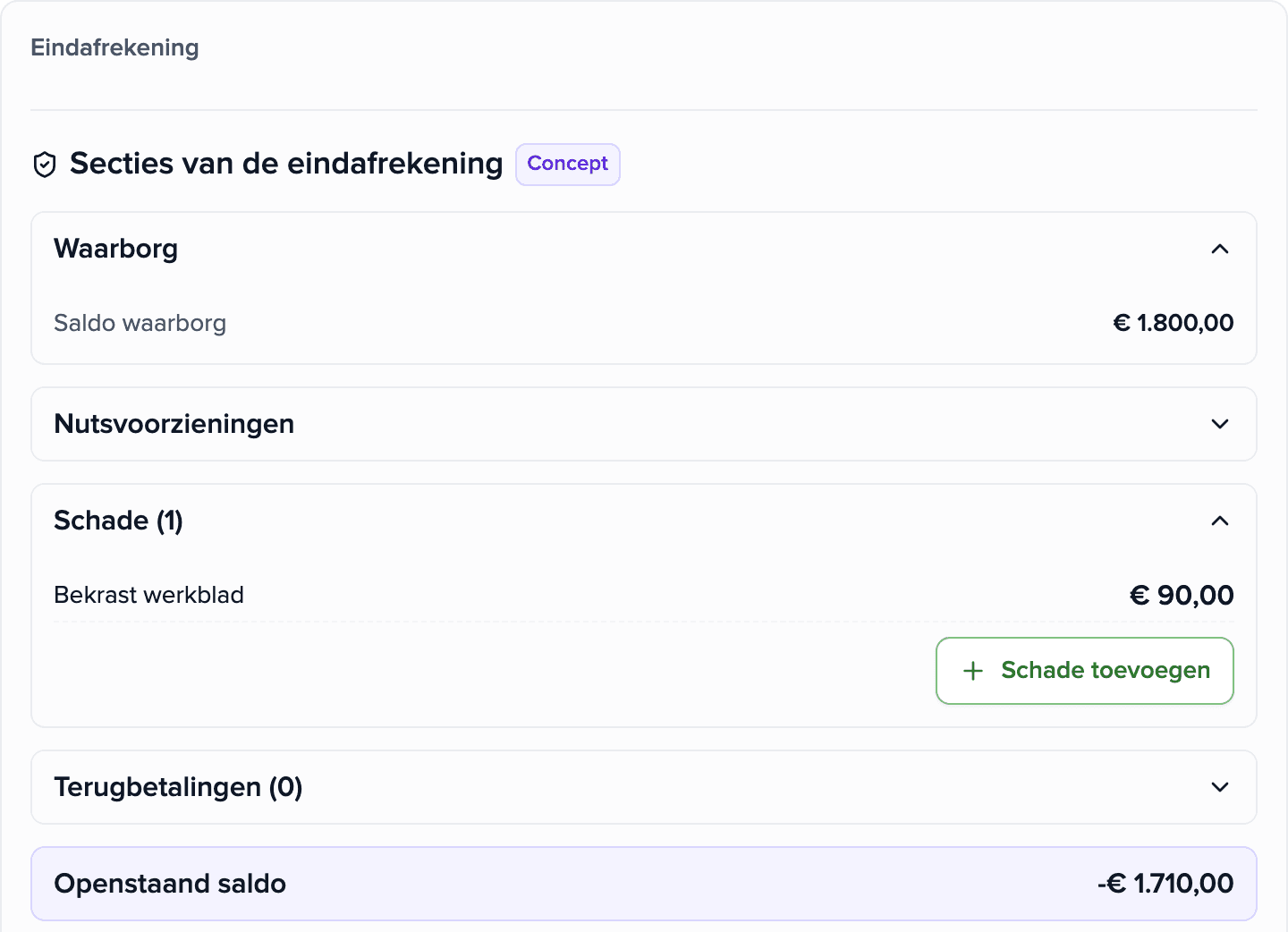1288x932 pixels.
Task: Click the € 90,00 damage amount
Action: tap(1182, 595)
